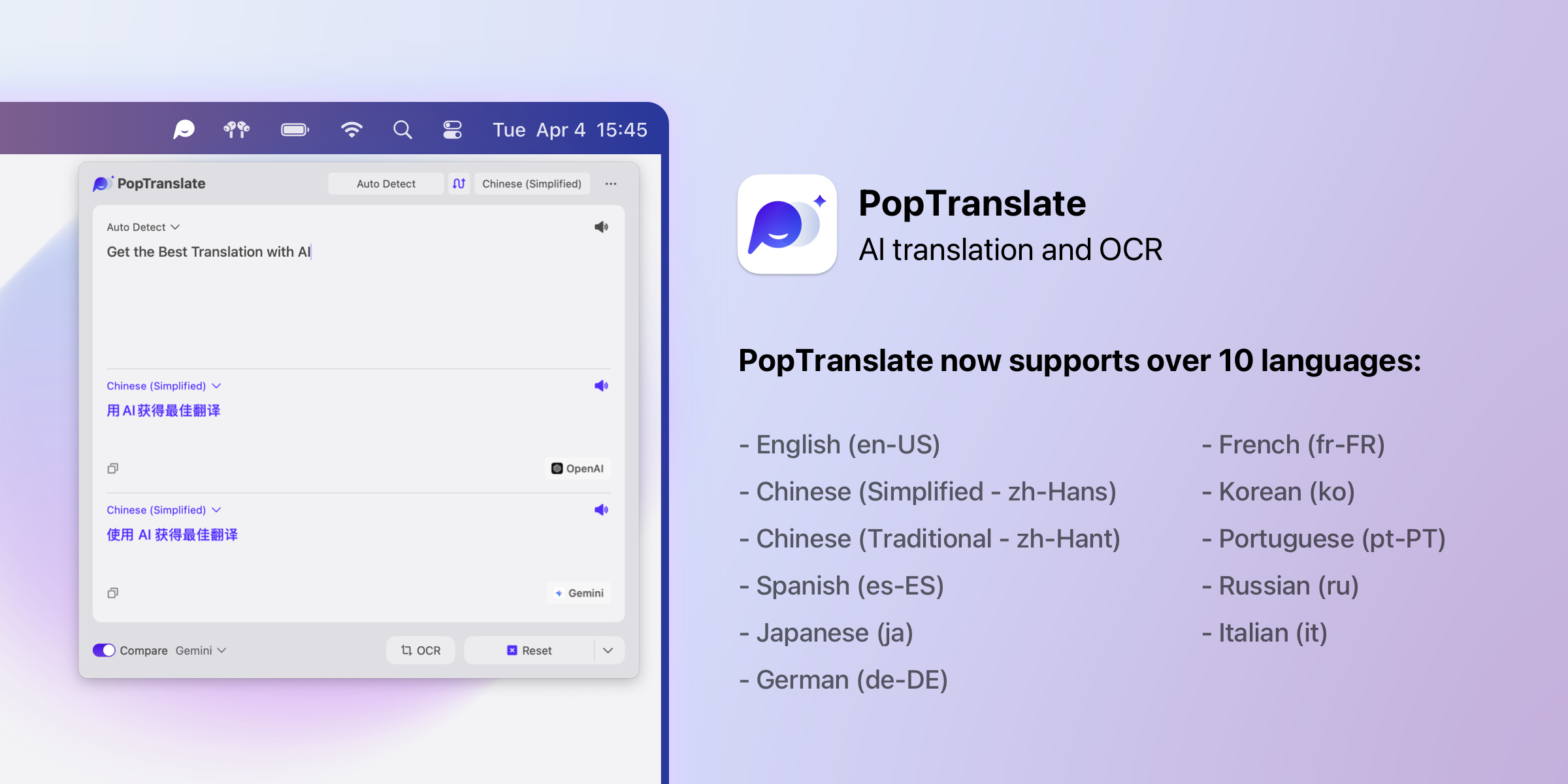
Task: Expand Chinese (Simplified) dropdown of Gemini result
Action: (164, 510)
